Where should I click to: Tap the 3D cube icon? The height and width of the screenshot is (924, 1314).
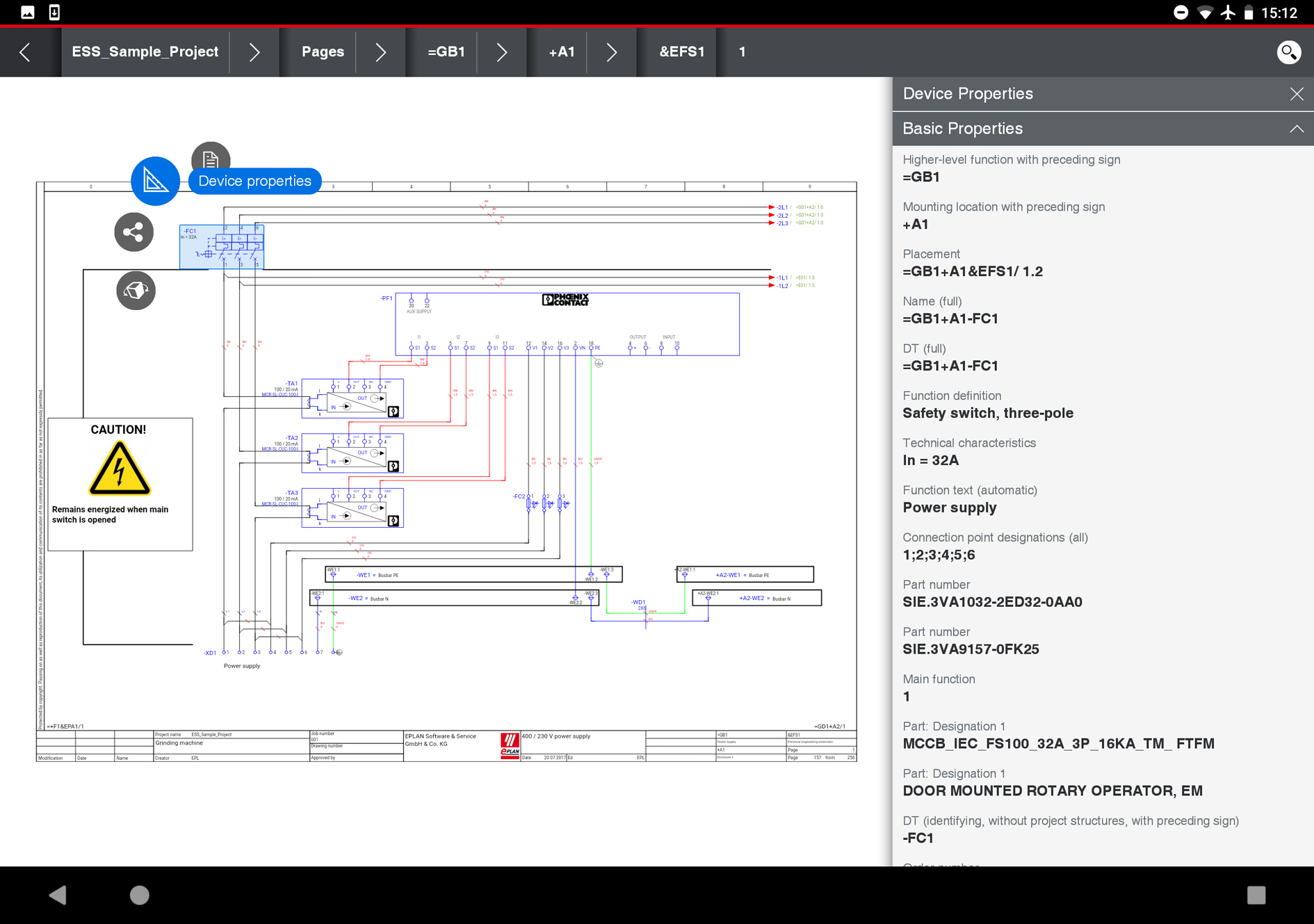[x=136, y=291]
